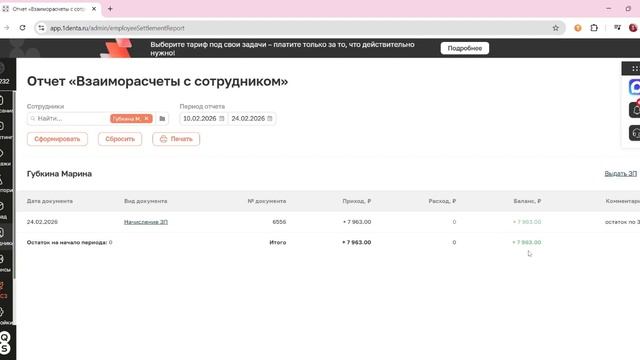640x360 pixels.
Task: Open the Начисление ЗП document link
Action: pos(146,222)
